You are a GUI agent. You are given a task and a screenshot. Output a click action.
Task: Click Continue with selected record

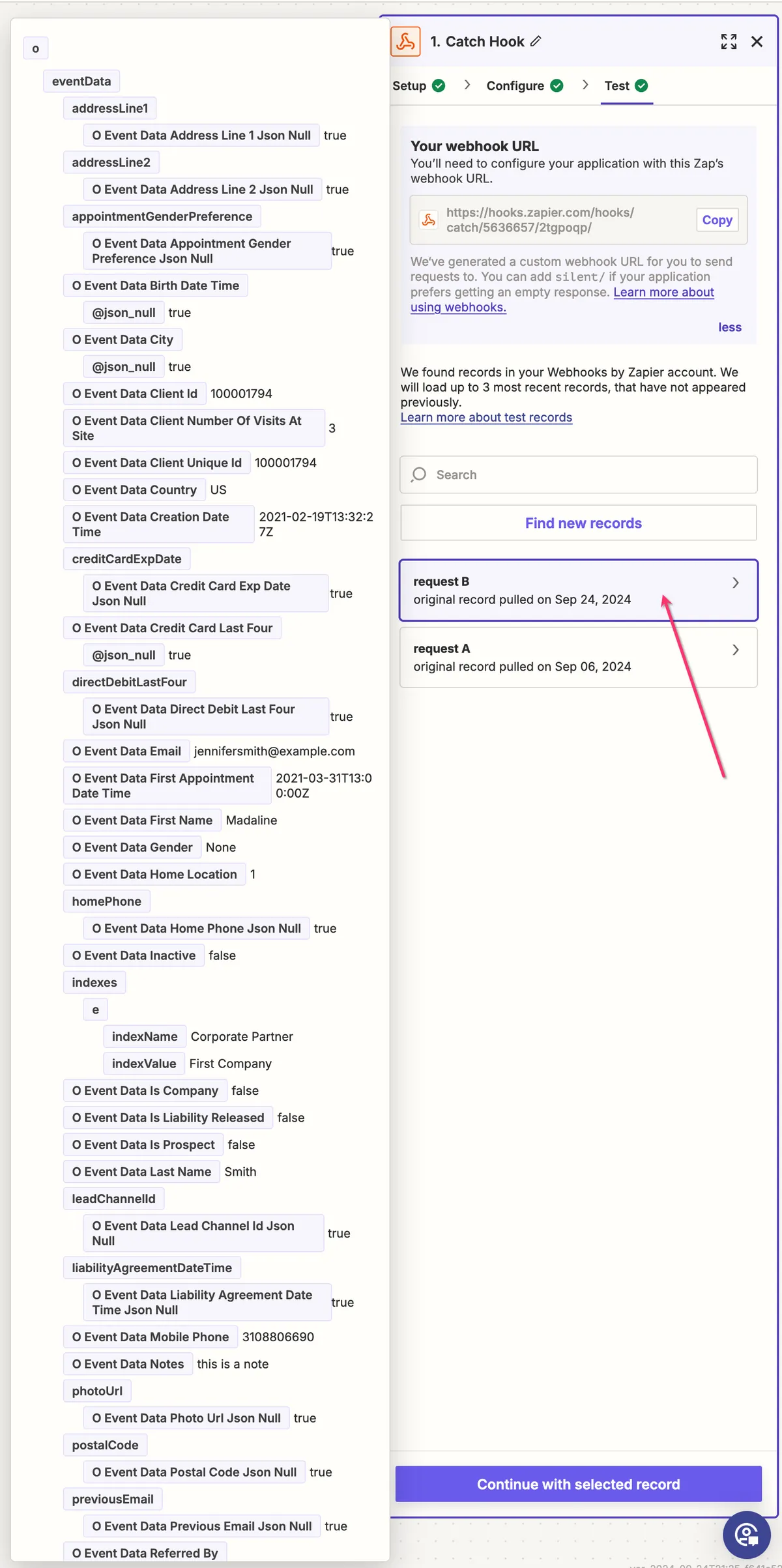click(579, 1484)
